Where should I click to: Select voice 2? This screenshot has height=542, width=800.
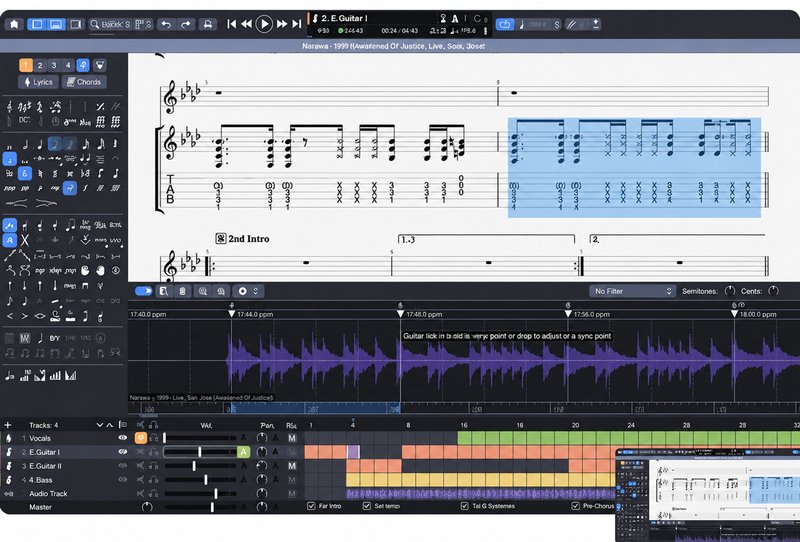pyautogui.click(x=40, y=65)
